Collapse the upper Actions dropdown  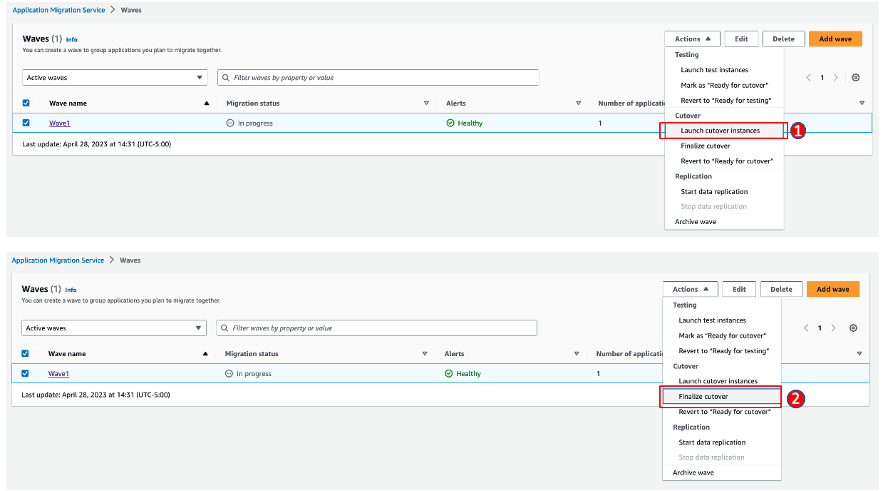[x=692, y=39]
